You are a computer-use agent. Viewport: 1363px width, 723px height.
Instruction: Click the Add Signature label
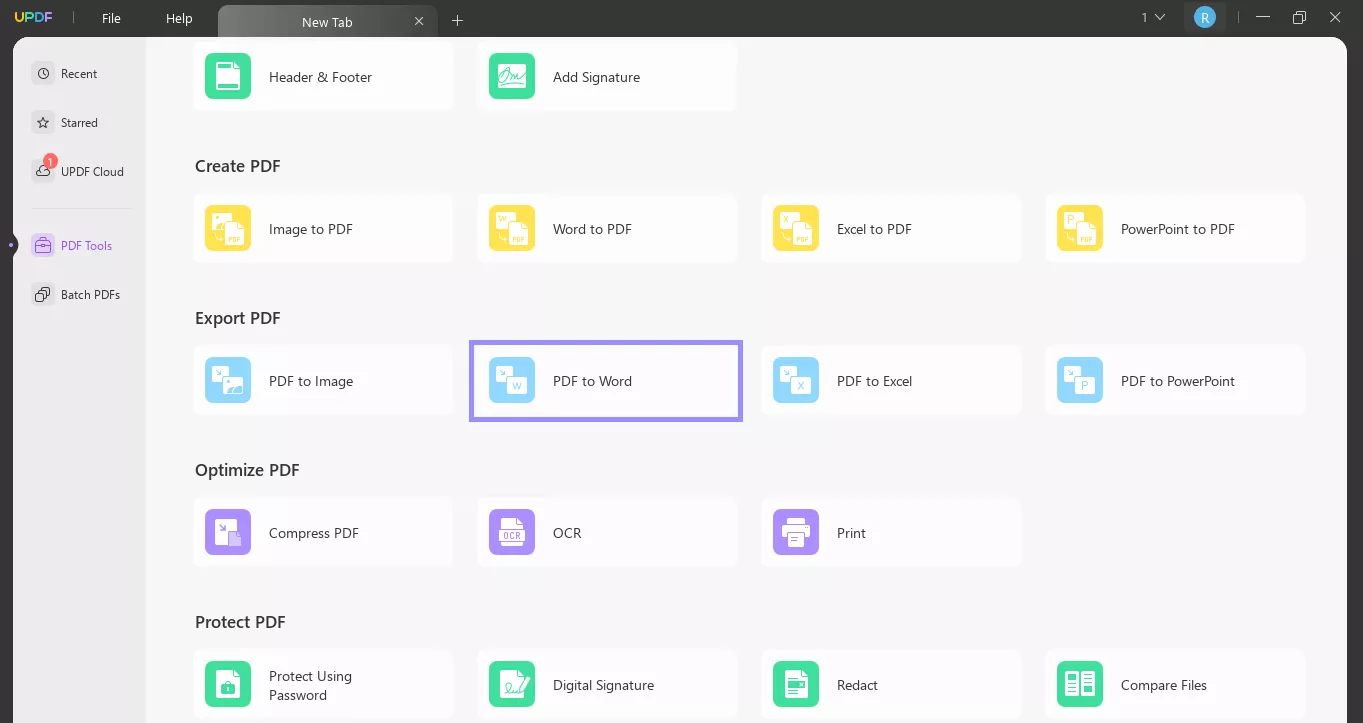(x=596, y=77)
